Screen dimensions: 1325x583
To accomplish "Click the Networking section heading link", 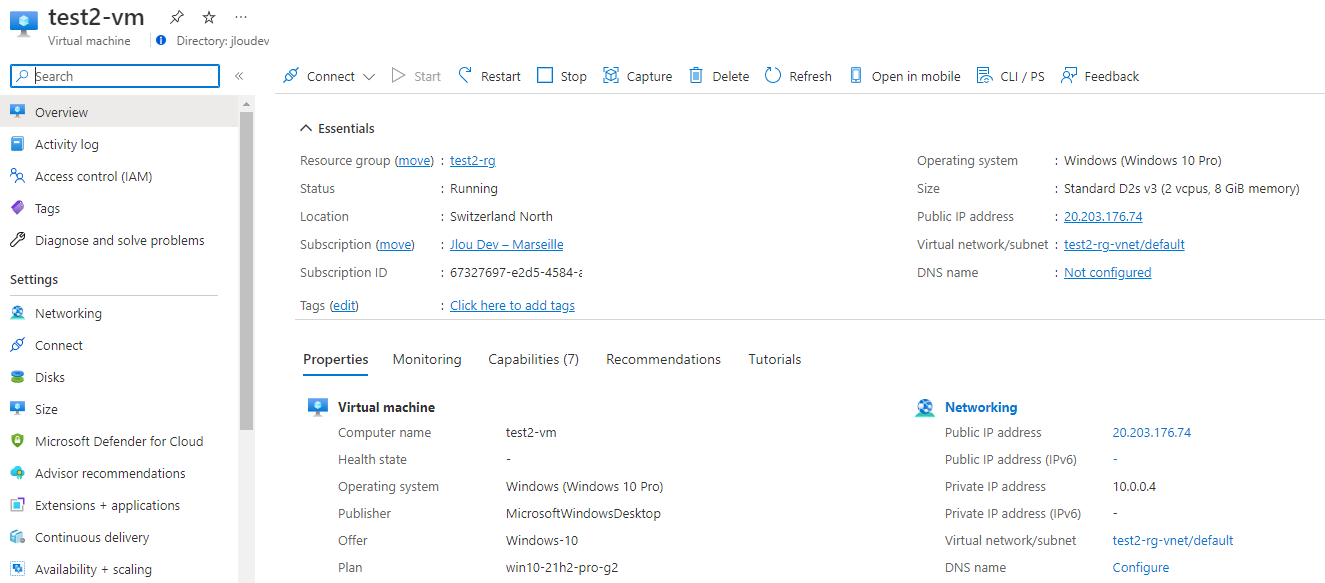I will pyautogui.click(x=981, y=407).
